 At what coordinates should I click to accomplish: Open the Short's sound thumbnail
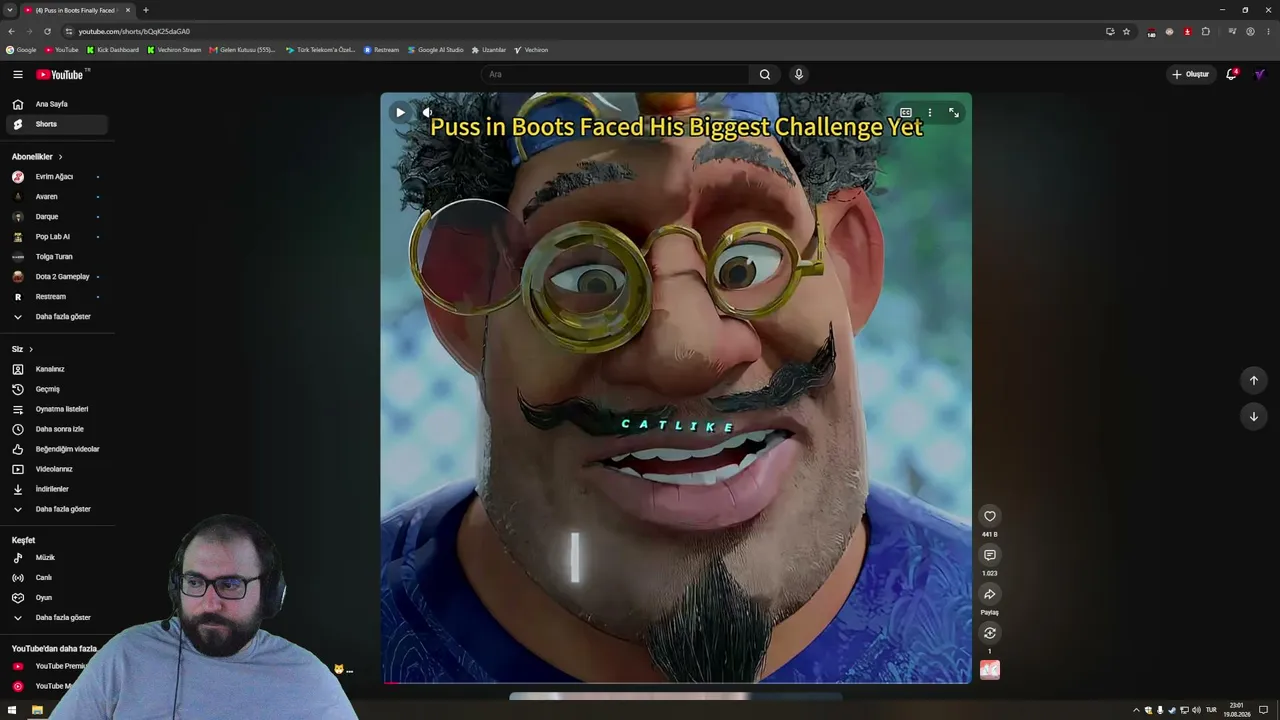(990, 670)
